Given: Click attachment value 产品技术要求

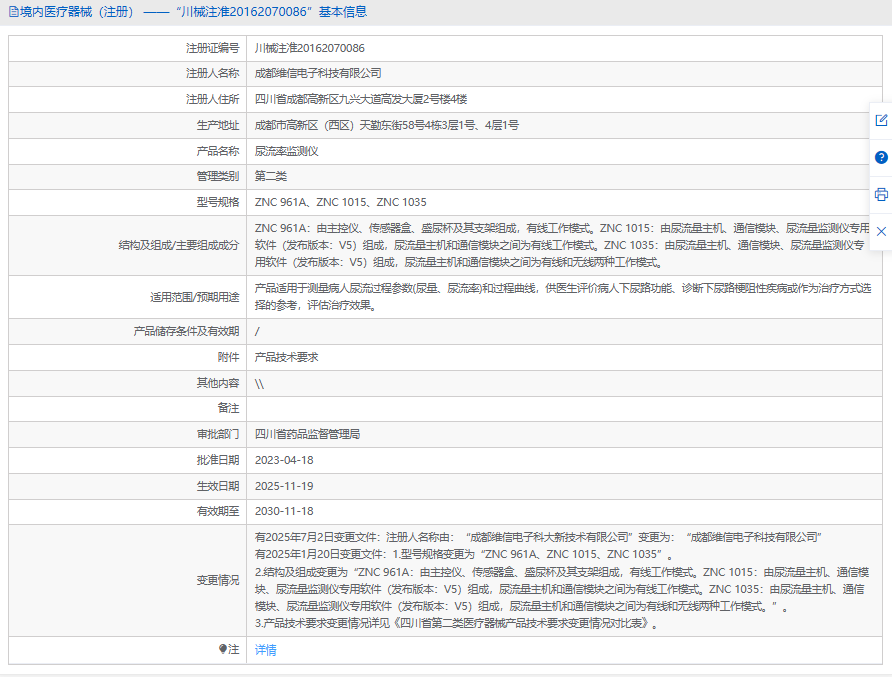Looking at the screenshot, I should pyautogui.click(x=286, y=357).
